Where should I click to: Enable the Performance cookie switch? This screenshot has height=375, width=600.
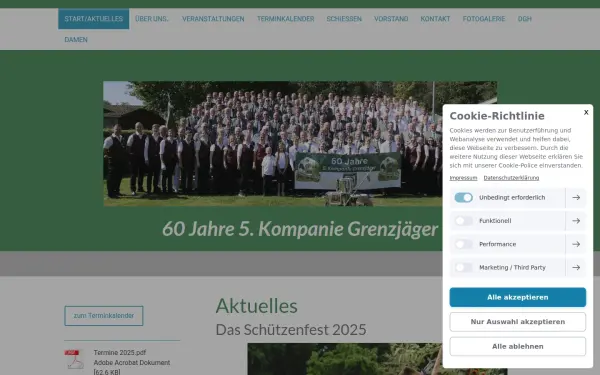pyautogui.click(x=463, y=244)
